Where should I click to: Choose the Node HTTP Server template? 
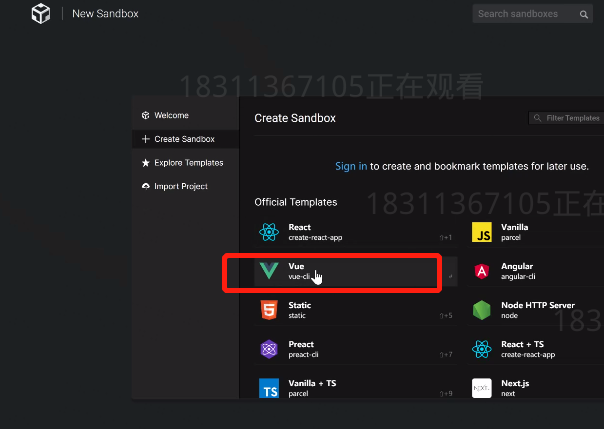pos(535,310)
